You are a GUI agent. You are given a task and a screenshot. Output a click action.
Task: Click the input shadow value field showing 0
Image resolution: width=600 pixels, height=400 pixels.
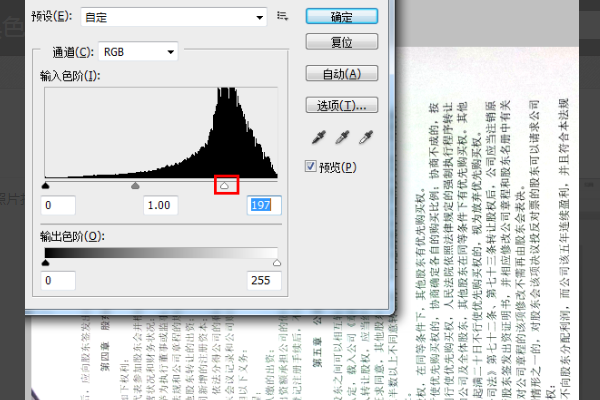tap(59, 205)
